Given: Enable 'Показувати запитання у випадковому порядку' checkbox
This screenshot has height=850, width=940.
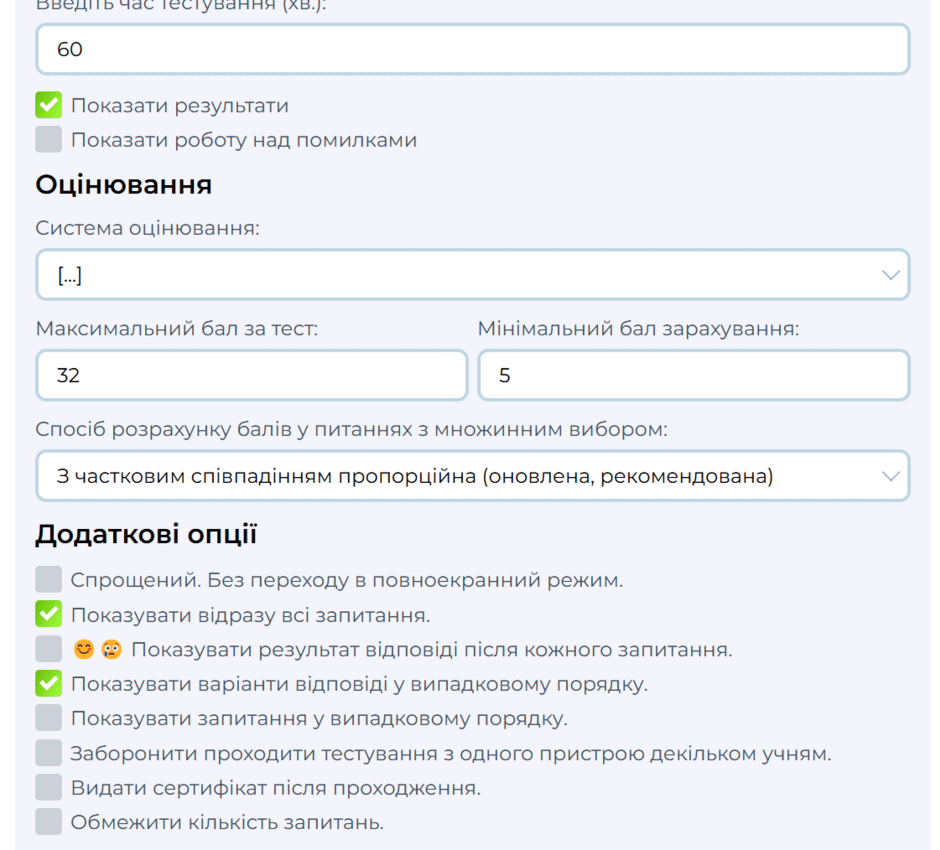Looking at the screenshot, I should point(49,718).
